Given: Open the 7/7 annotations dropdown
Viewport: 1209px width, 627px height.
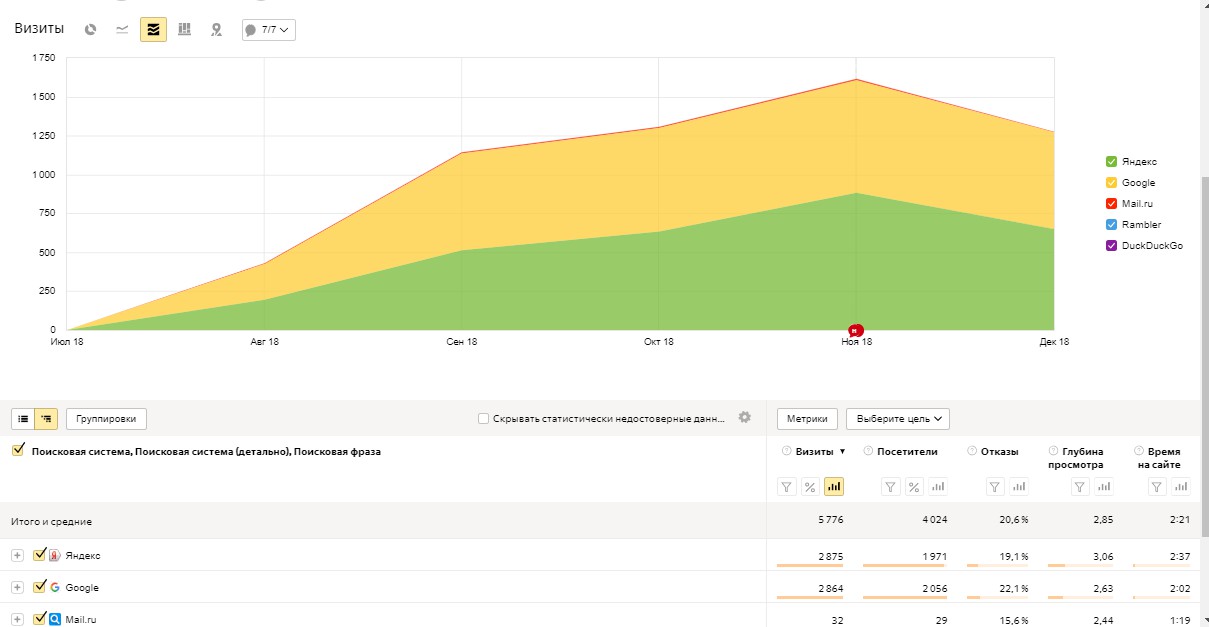Looking at the screenshot, I should pos(269,30).
